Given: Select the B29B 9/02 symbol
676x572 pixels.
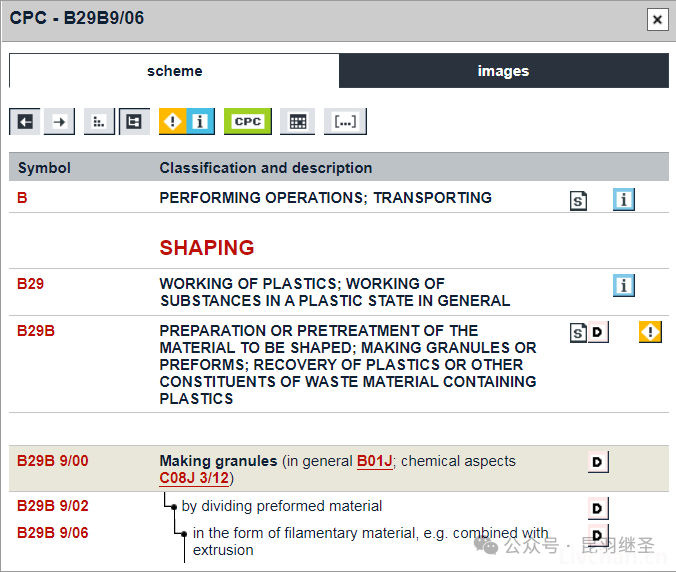Looking at the screenshot, I should [x=53, y=506].
